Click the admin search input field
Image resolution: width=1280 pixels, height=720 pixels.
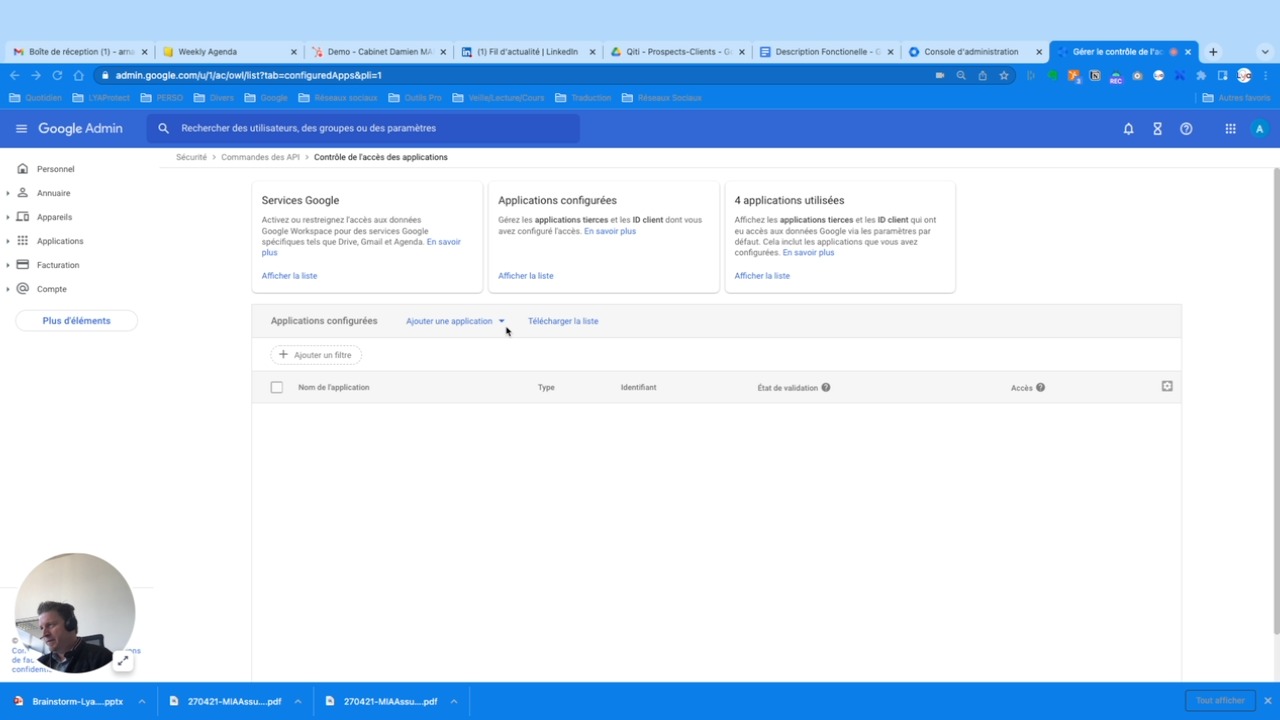[370, 129]
